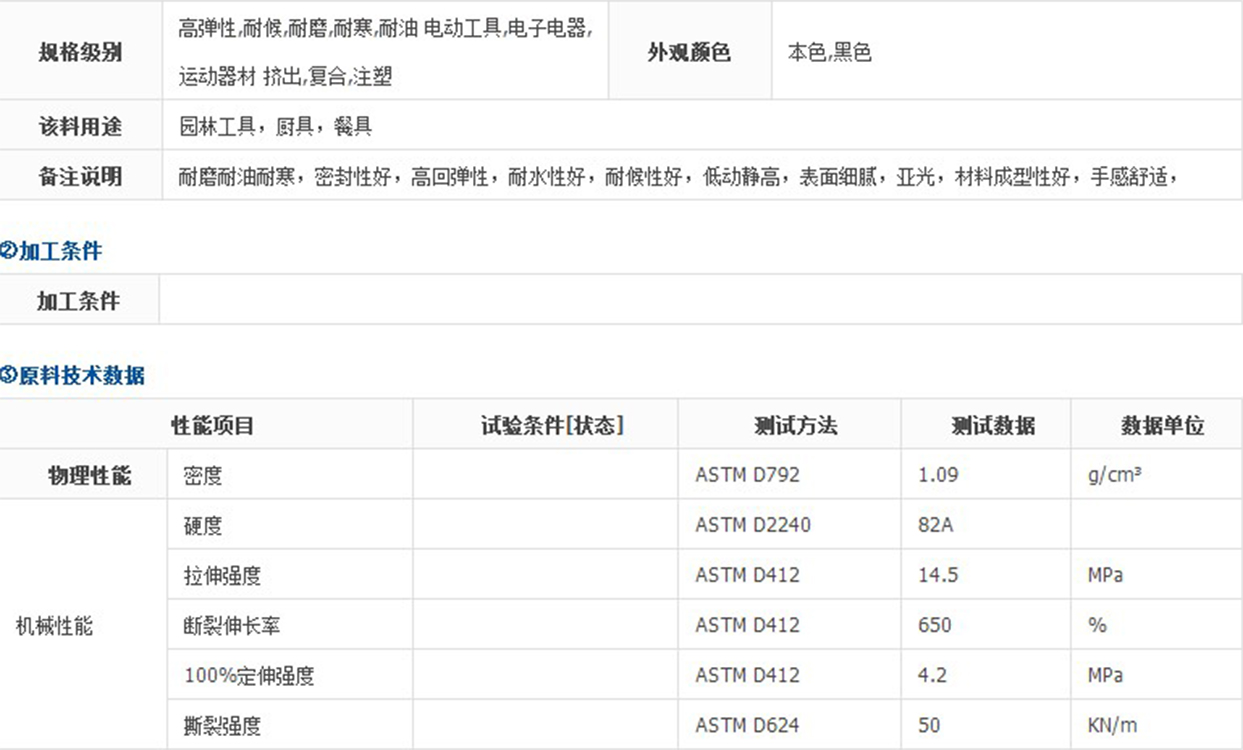
Task: Select the 性能项目 column header
Action: [x=212, y=426]
